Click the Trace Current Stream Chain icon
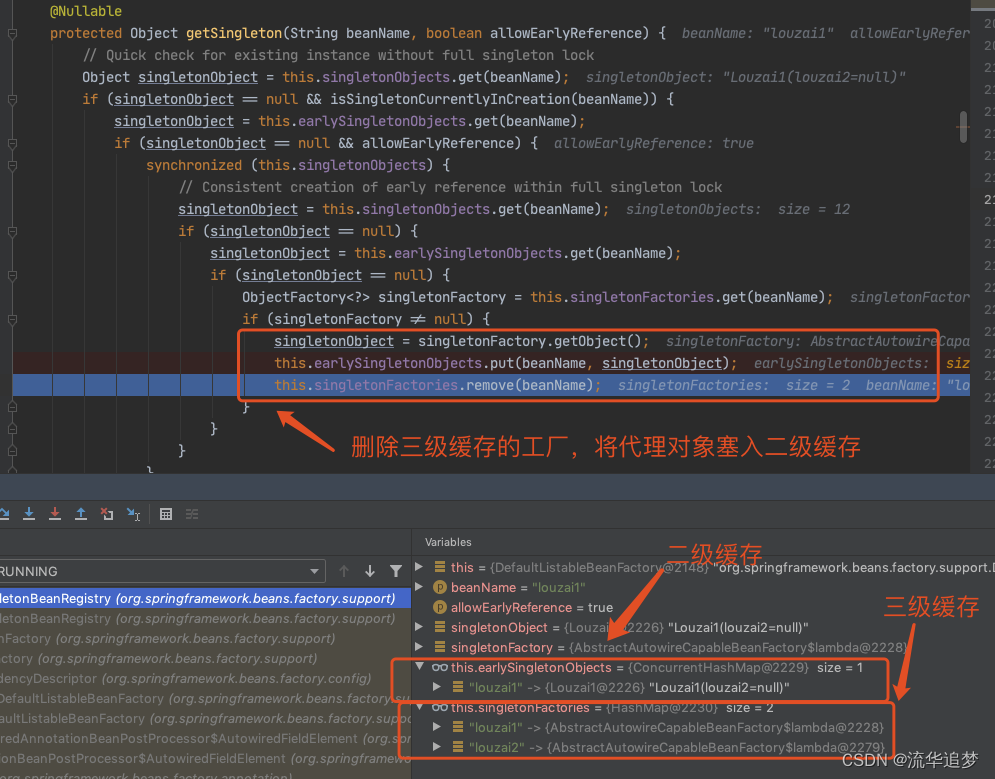The image size is (995, 779). click(x=192, y=514)
